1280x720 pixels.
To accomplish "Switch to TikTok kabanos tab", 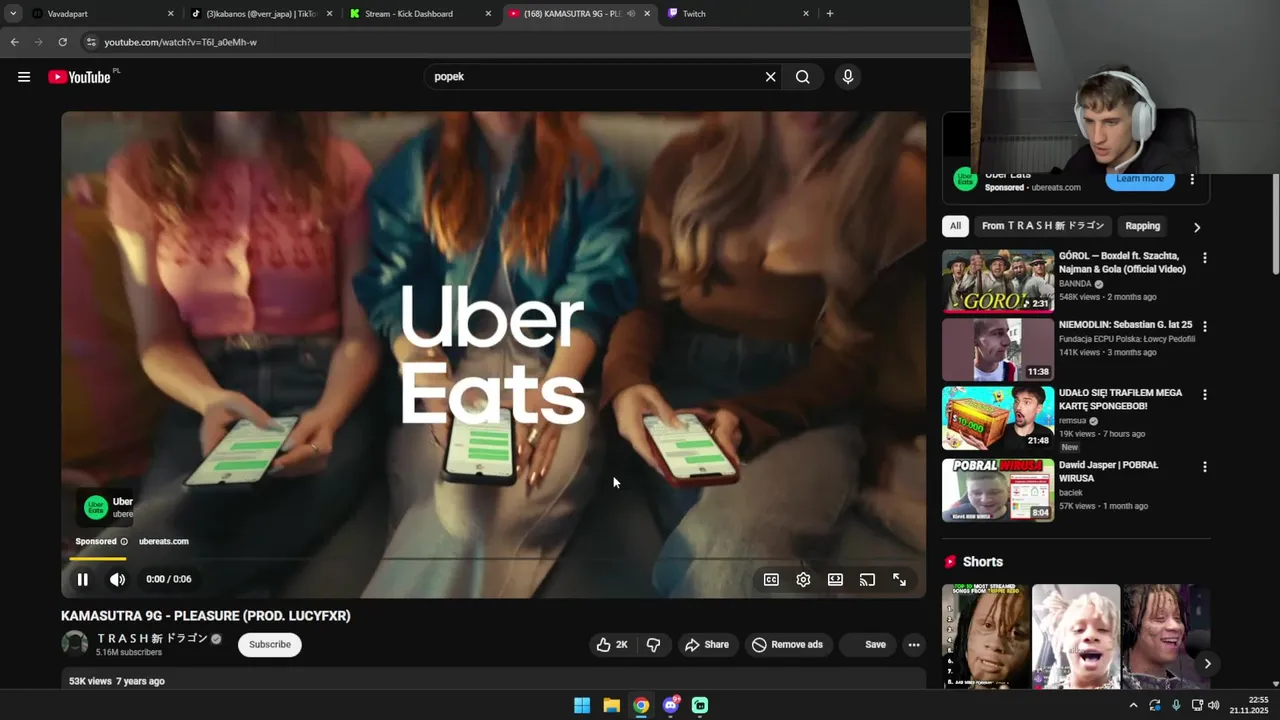I will tap(260, 14).
